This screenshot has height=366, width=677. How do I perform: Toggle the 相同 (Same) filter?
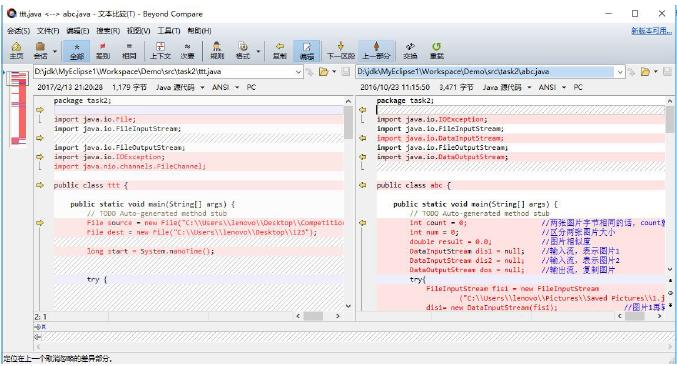pyautogui.click(x=129, y=50)
